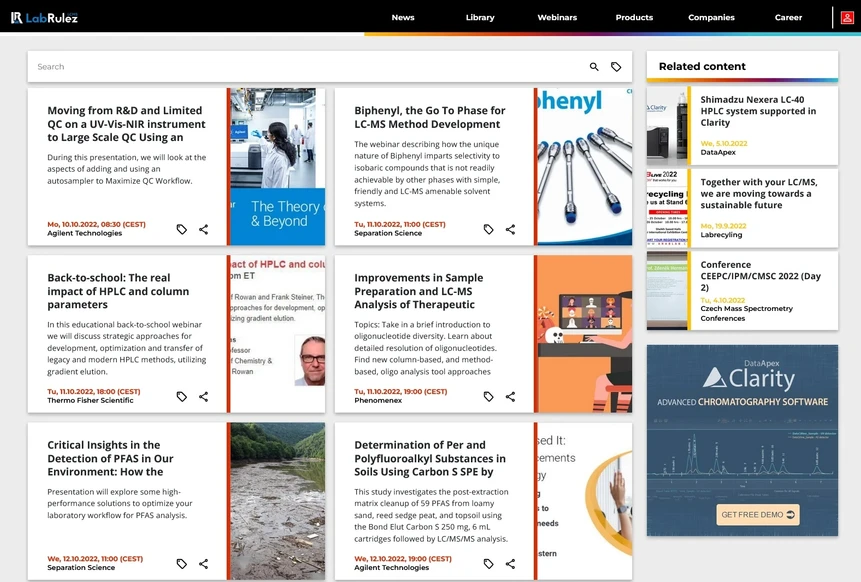861x582 pixels.
Task: Open 'Back-to-school: The real impact' webinar
Action: pos(118,292)
